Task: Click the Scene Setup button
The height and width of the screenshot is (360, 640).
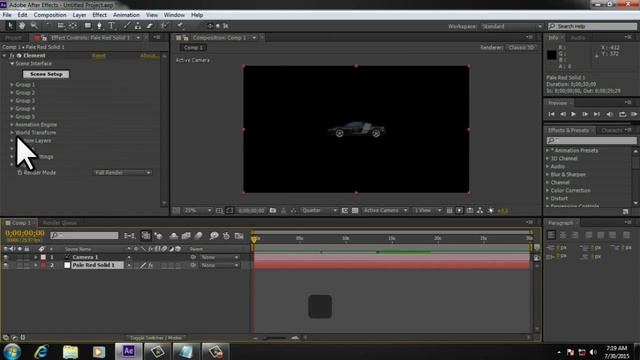Action: click(x=46, y=74)
